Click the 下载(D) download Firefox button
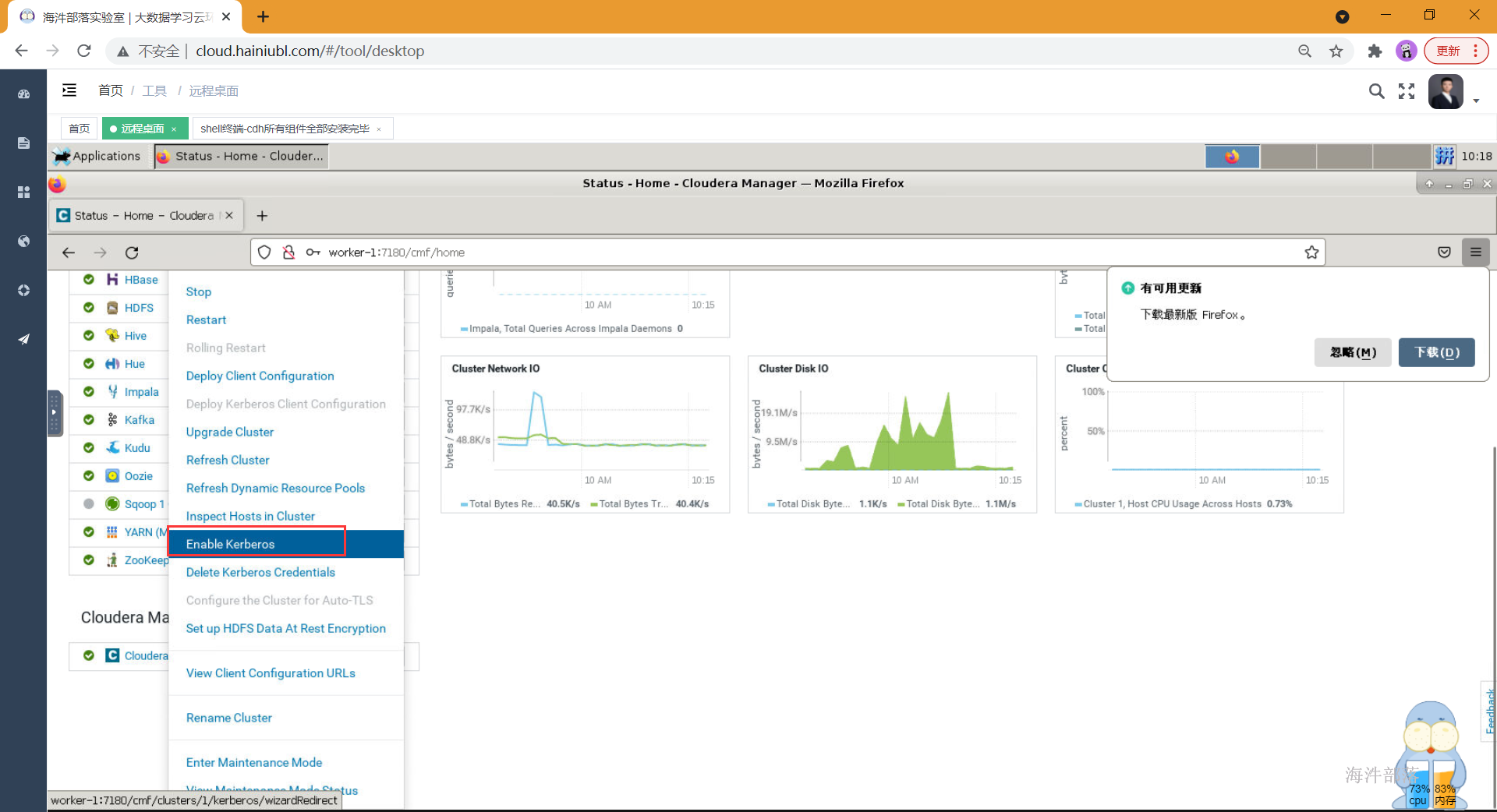Image resolution: width=1497 pixels, height=812 pixels. [x=1437, y=352]
